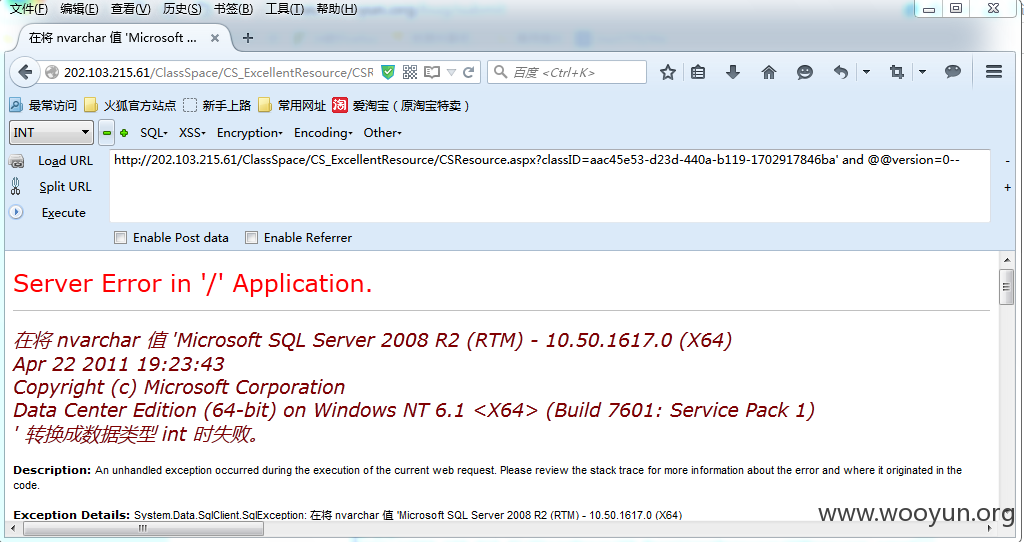Click HackBar green minus button
Viewport: 1024px width, 542px height.
[x=106, y=133]
